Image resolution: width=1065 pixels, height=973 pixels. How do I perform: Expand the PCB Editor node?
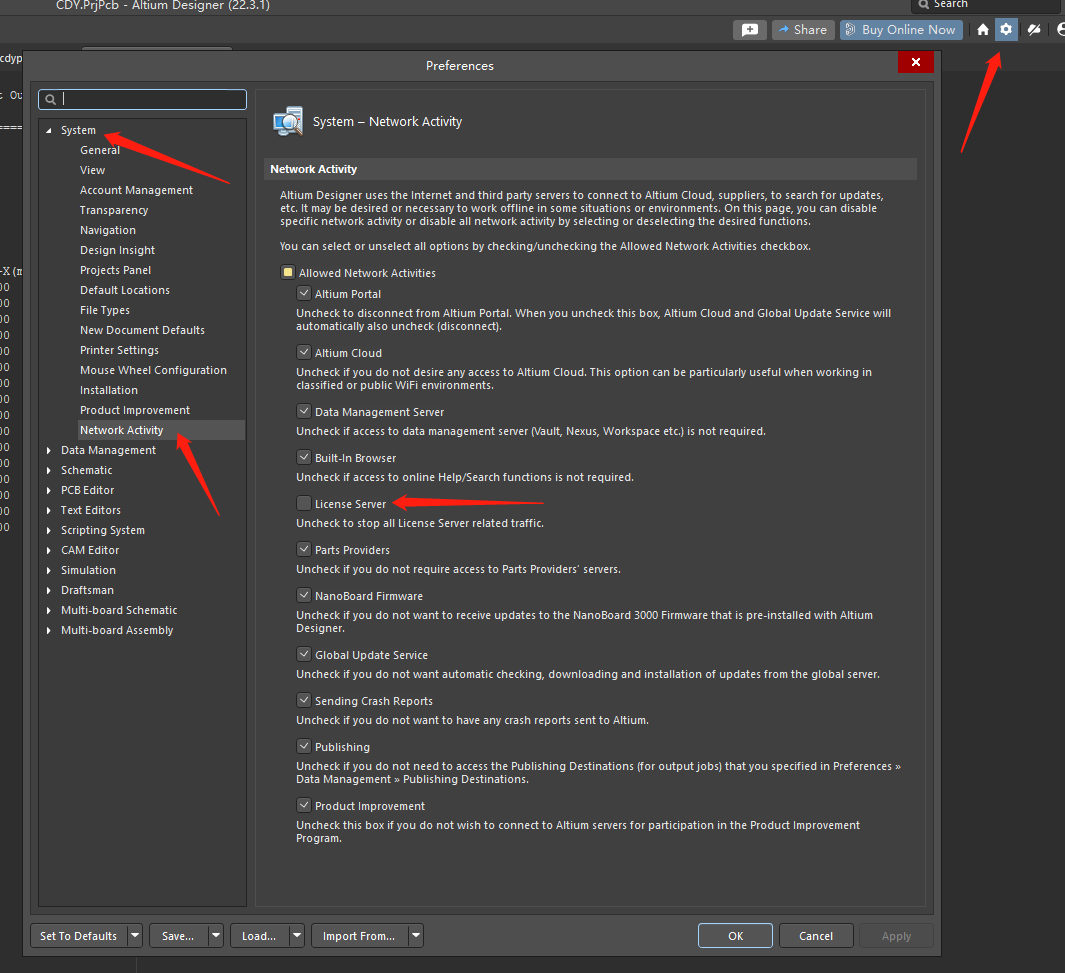click(x=49, y=490)
